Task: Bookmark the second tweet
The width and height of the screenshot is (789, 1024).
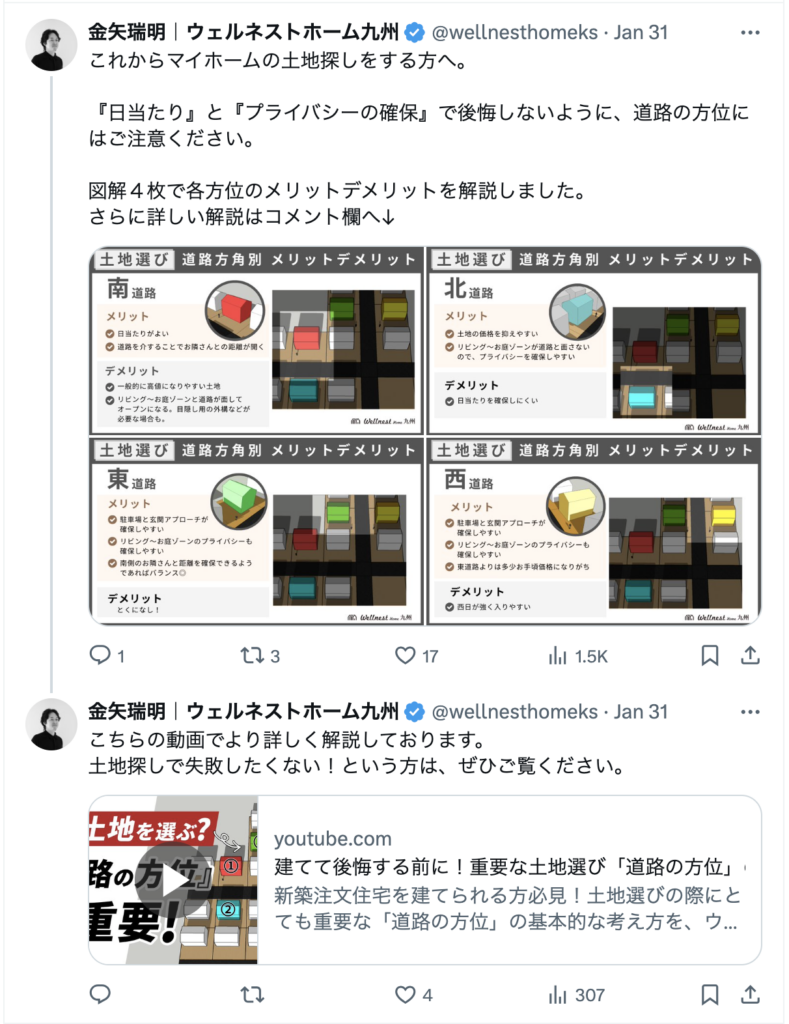Action: coord(709,995)
